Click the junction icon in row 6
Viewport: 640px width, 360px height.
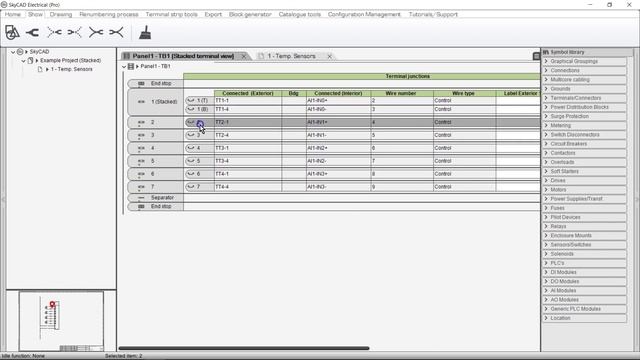click(191, 174)
